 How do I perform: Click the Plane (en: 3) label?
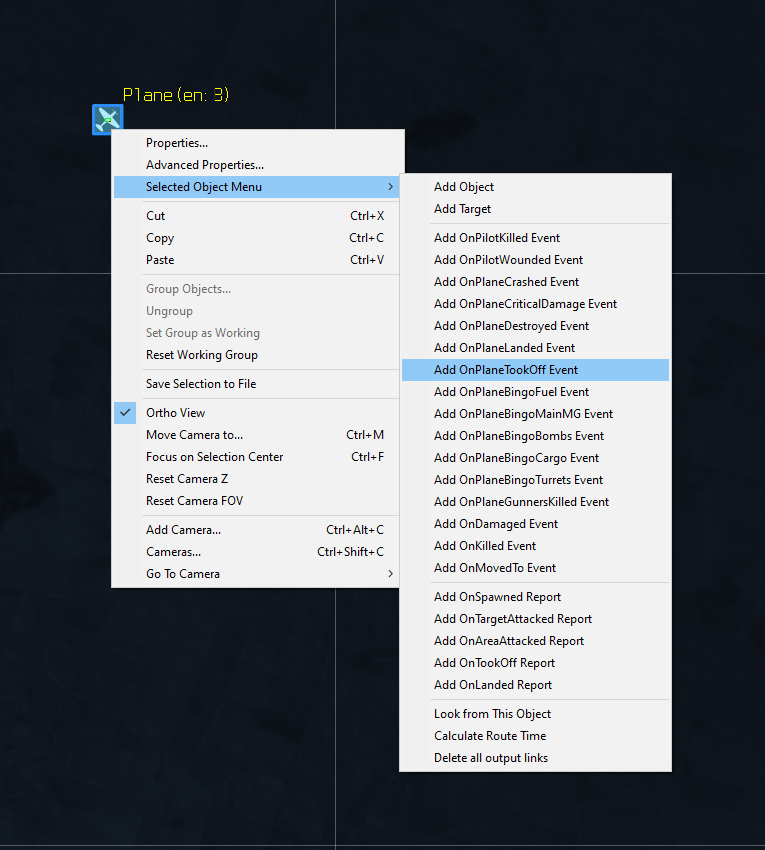(176, 95)
